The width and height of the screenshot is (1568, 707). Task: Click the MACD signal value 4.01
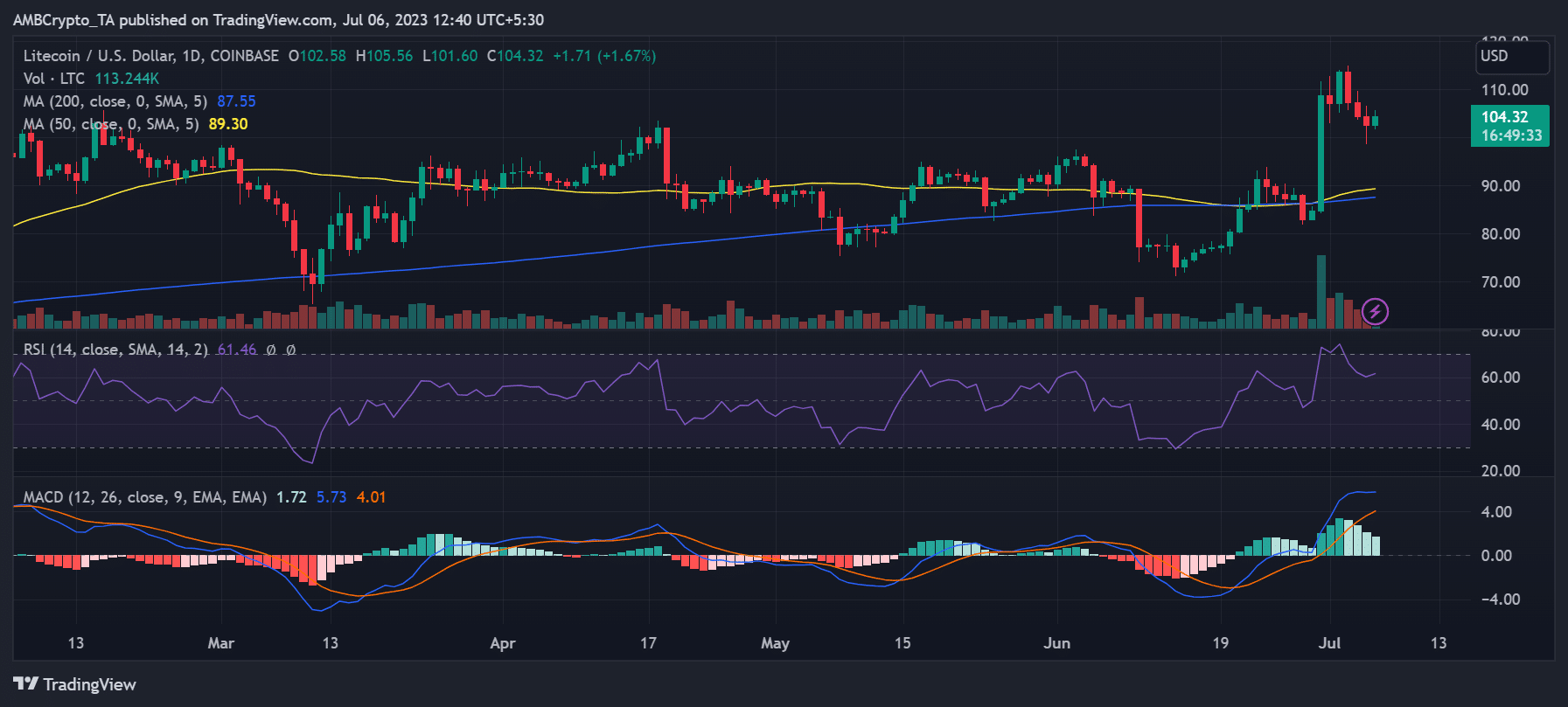coord(372,497)
